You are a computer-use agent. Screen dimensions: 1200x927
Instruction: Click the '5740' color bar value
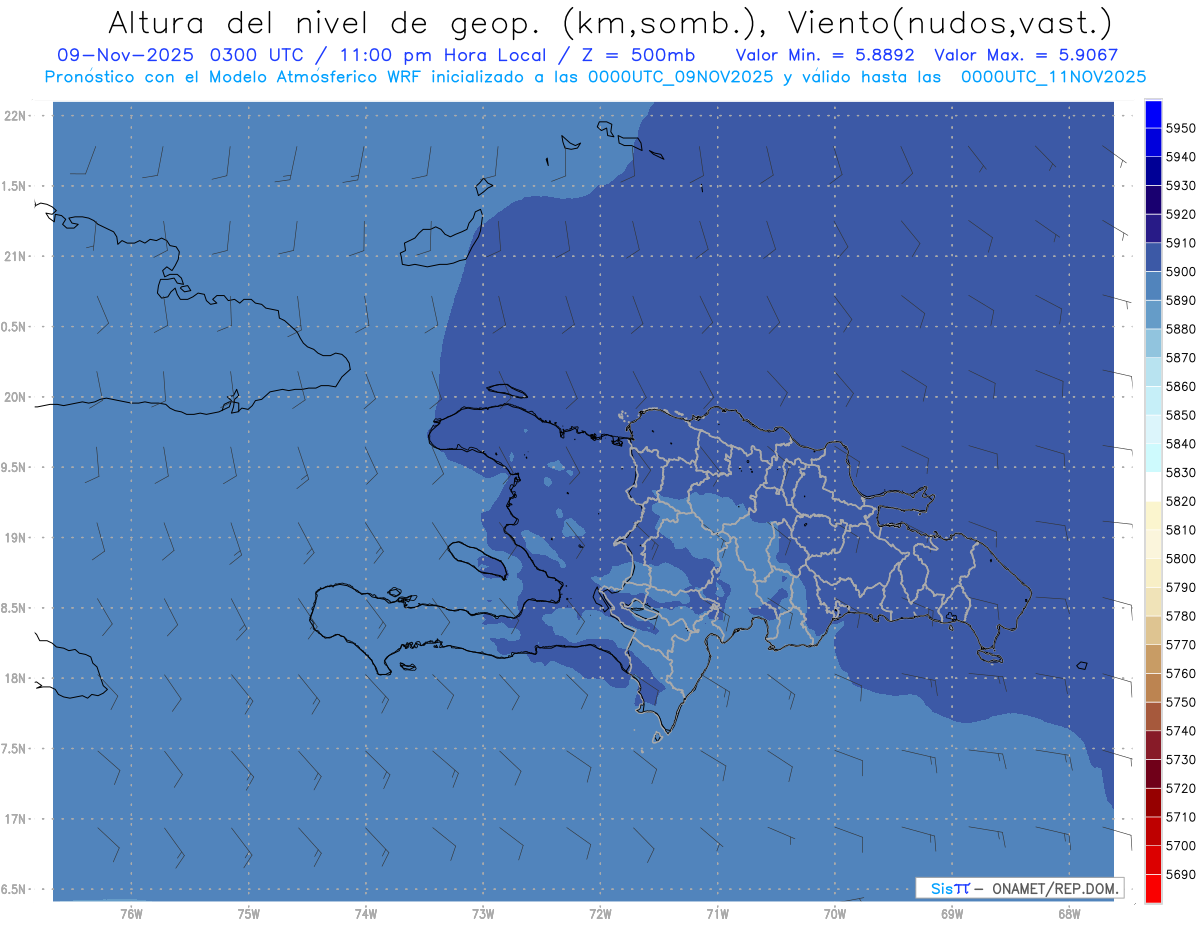1181,731
